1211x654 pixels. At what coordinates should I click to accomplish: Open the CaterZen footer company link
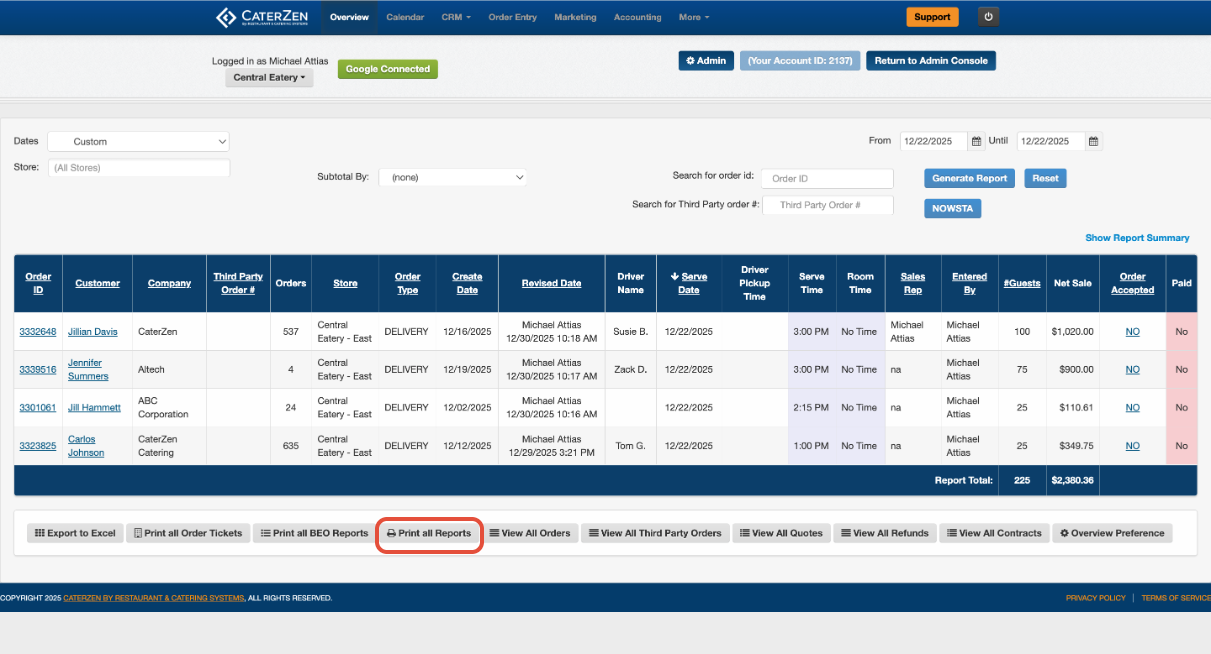tap(153, 598)
